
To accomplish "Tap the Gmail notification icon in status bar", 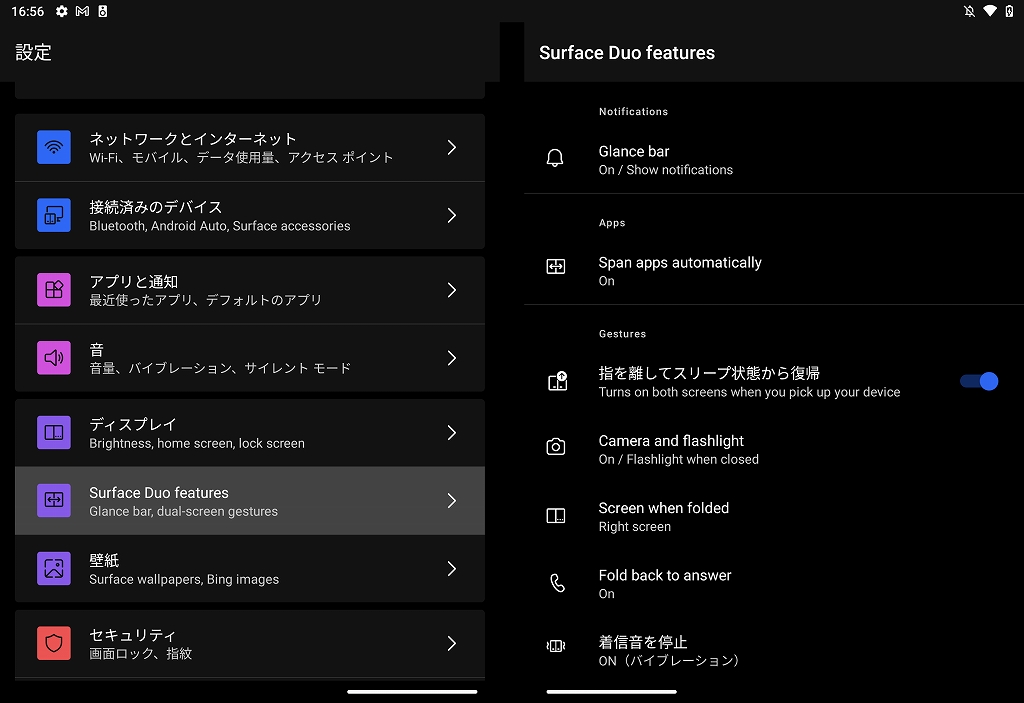I will coord(82,11).
